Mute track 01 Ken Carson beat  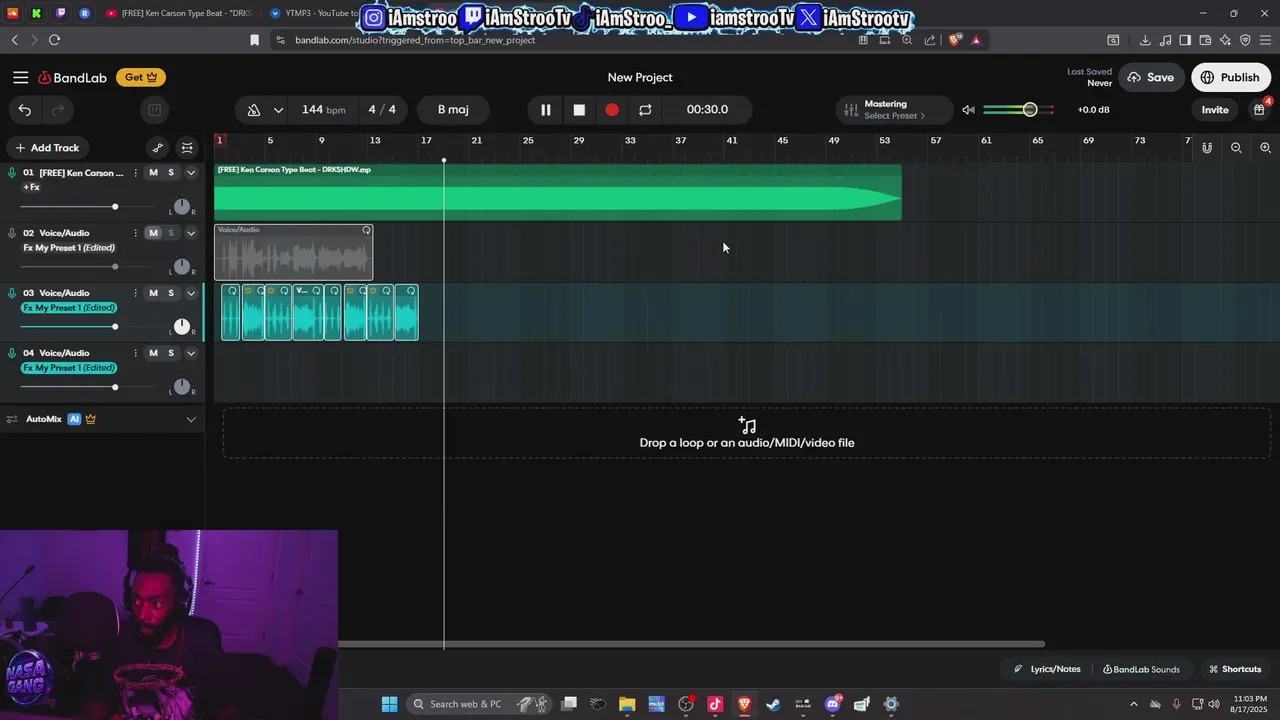tap(153, 173)
